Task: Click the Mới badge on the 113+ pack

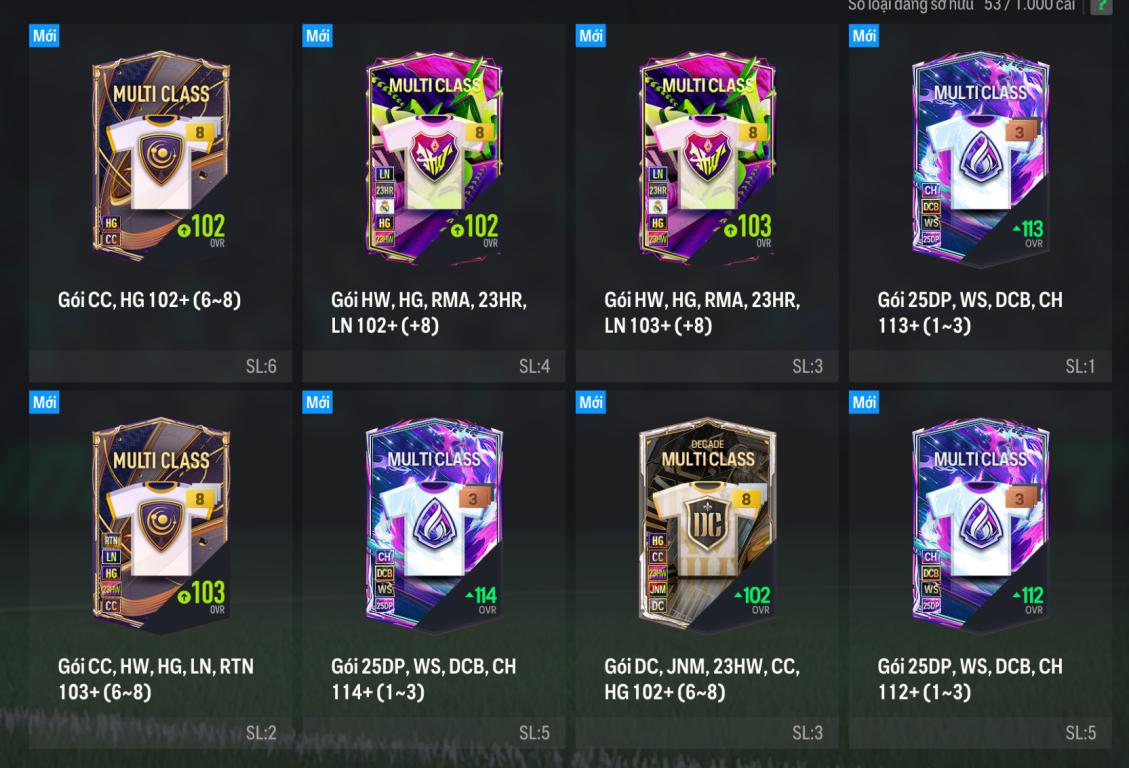Action: (864, 36)
